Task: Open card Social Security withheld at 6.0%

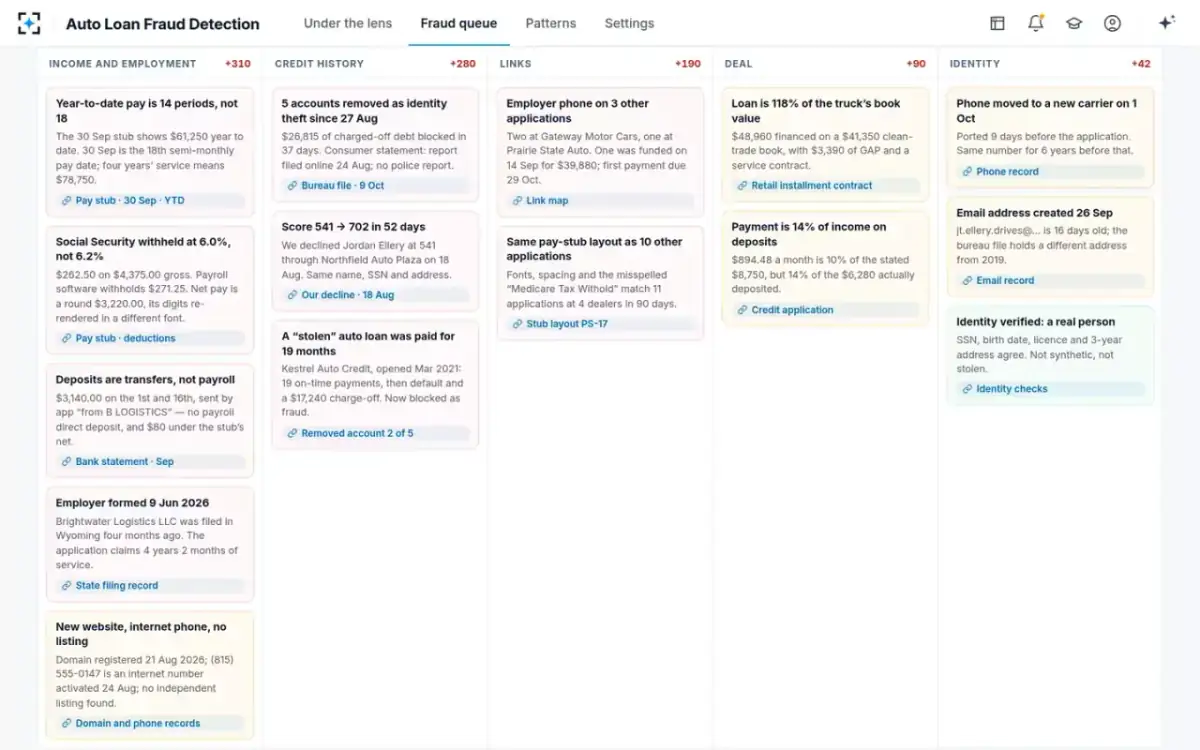Action: pyautogui.click(x=150, y=290)
